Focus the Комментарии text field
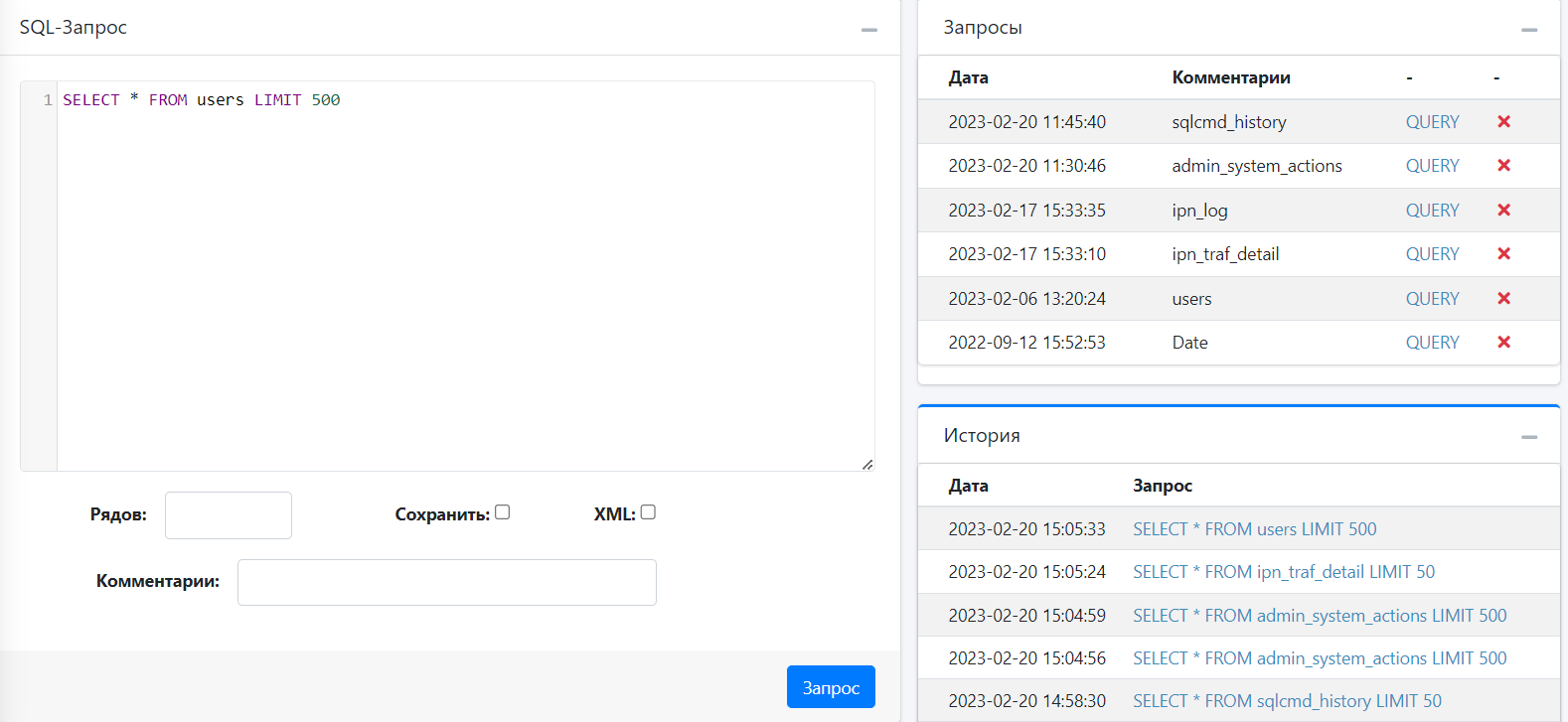 (446, 582)
